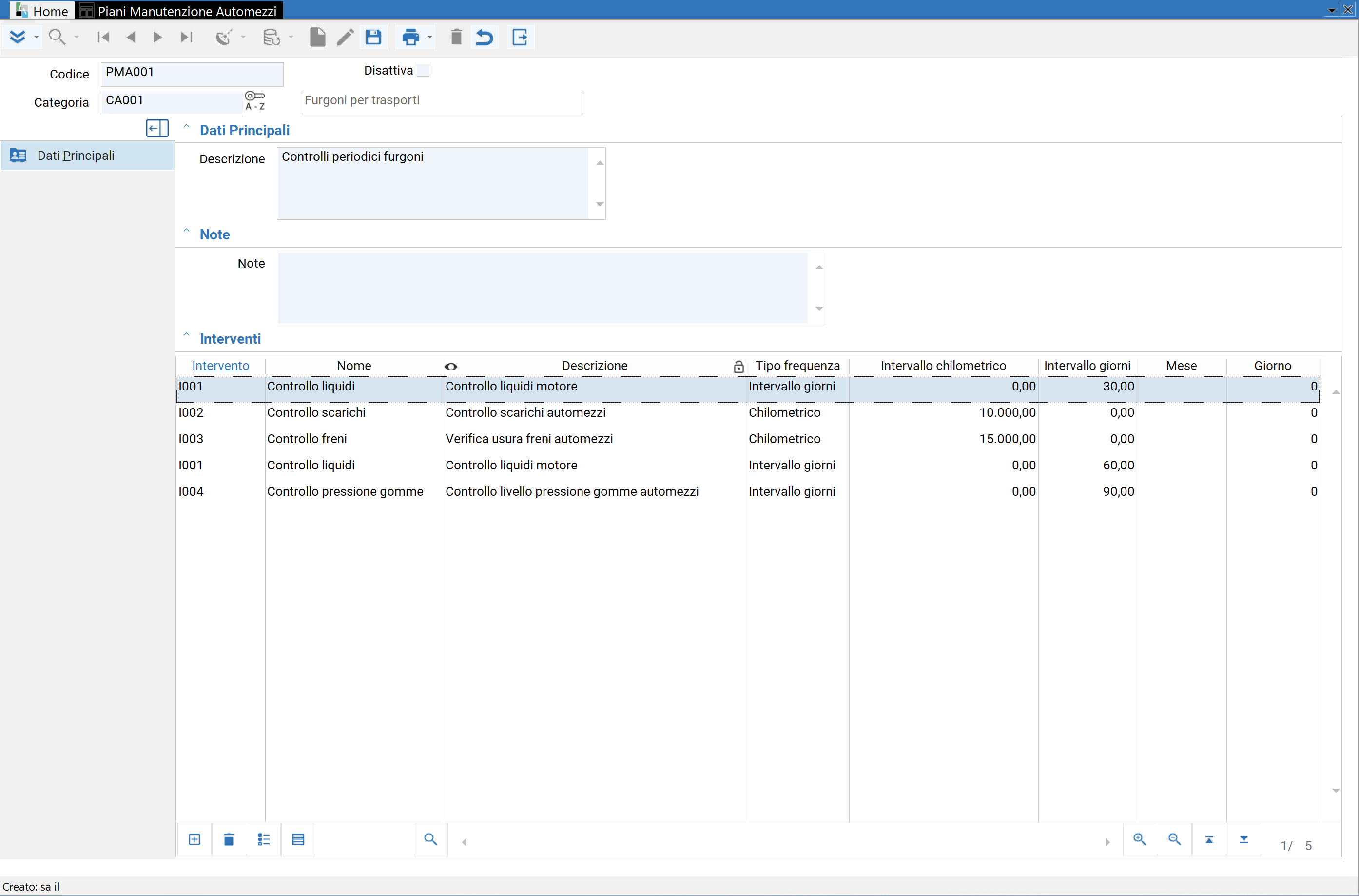The height and width of the screenshot is (896, 1359).
Task: Click the toolbar trash delete icon
Action: point(456,37)
